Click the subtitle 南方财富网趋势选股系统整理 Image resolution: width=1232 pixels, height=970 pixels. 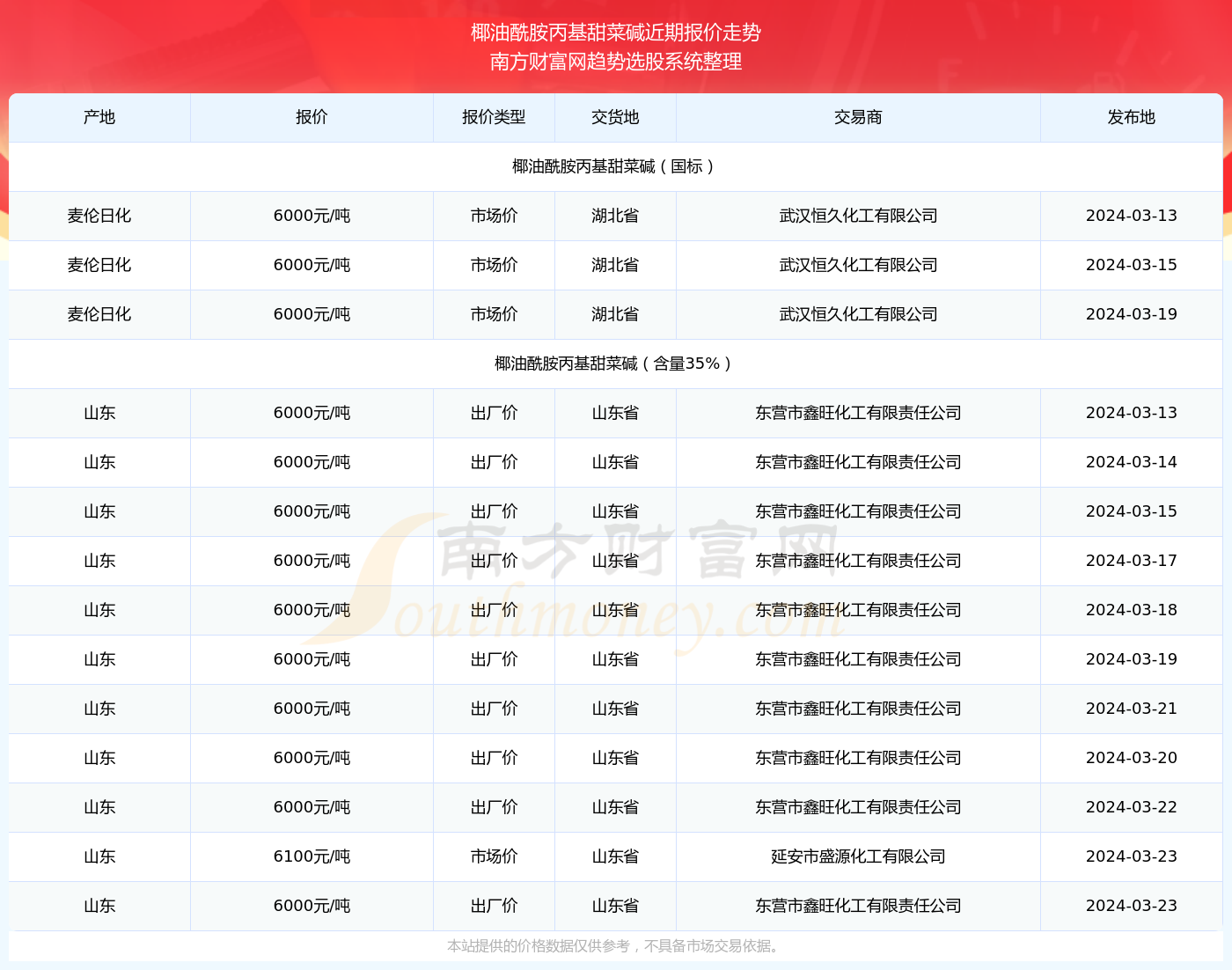point(616,62)
